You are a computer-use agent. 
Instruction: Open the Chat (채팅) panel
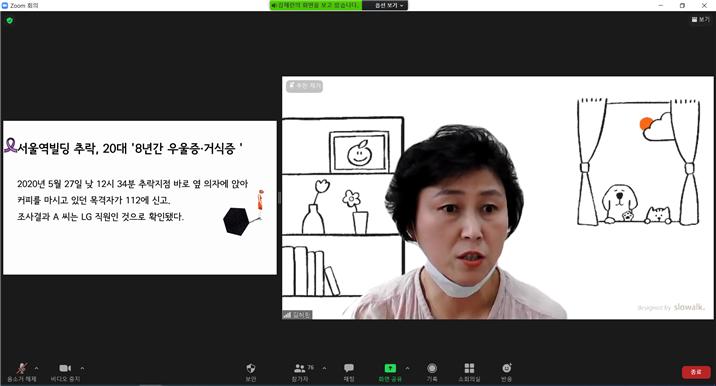(x=349, y=372)
